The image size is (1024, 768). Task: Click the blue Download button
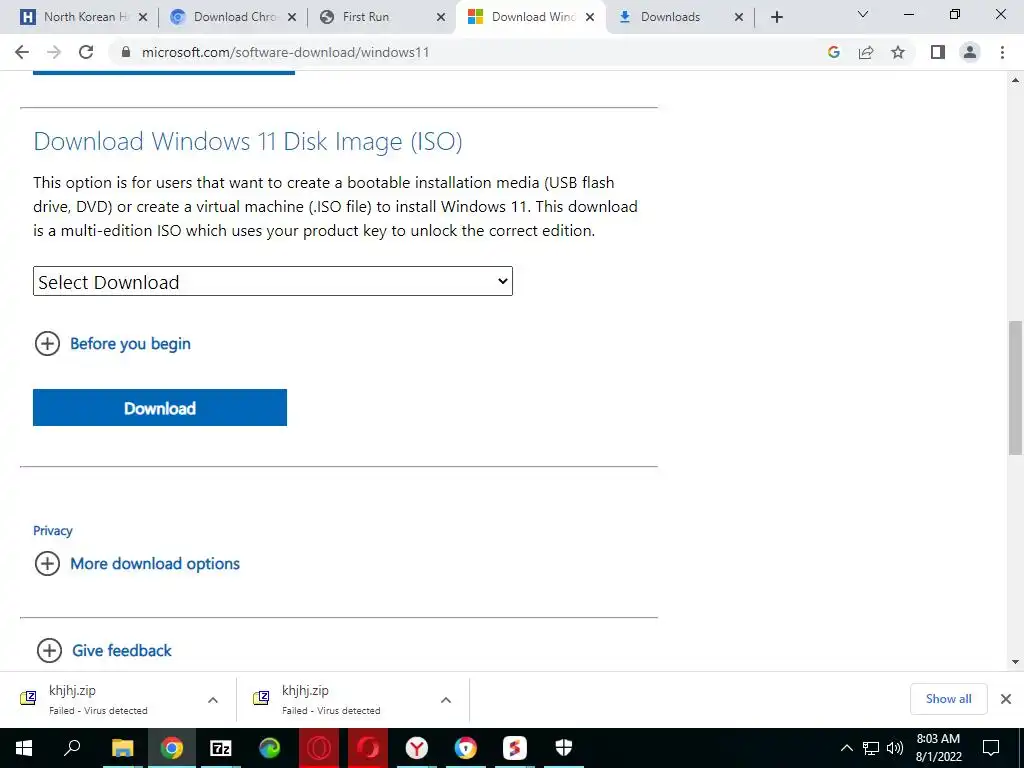[160, 408]
